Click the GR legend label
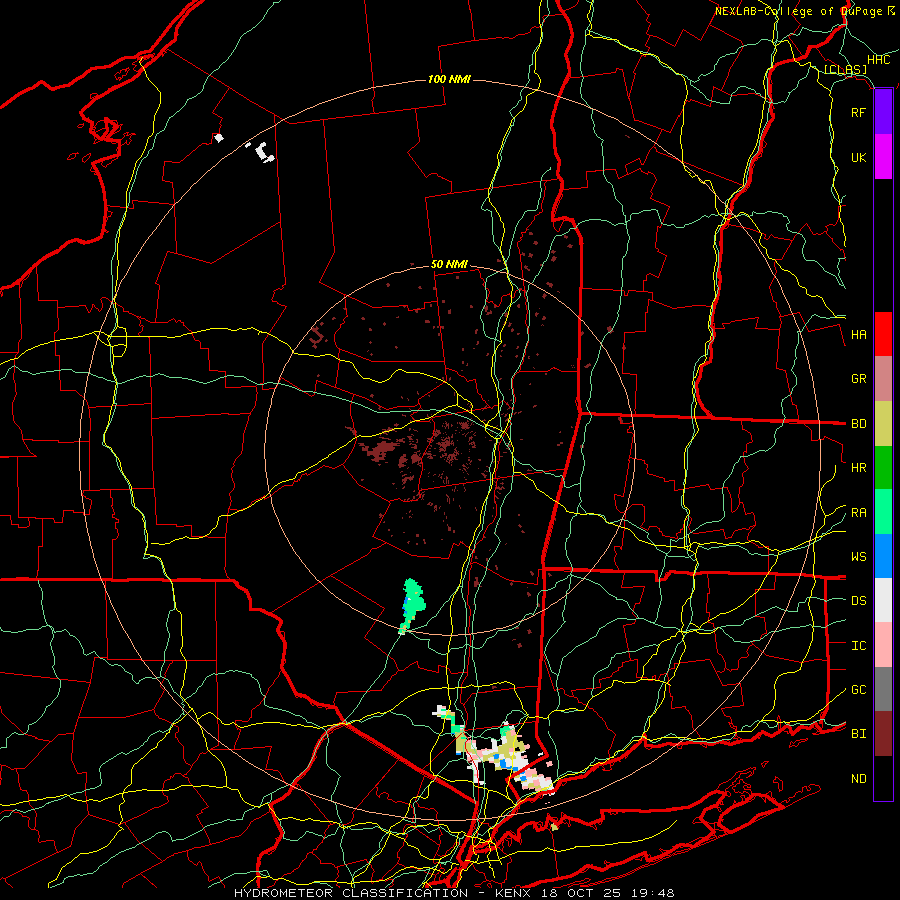 (858, 379)
